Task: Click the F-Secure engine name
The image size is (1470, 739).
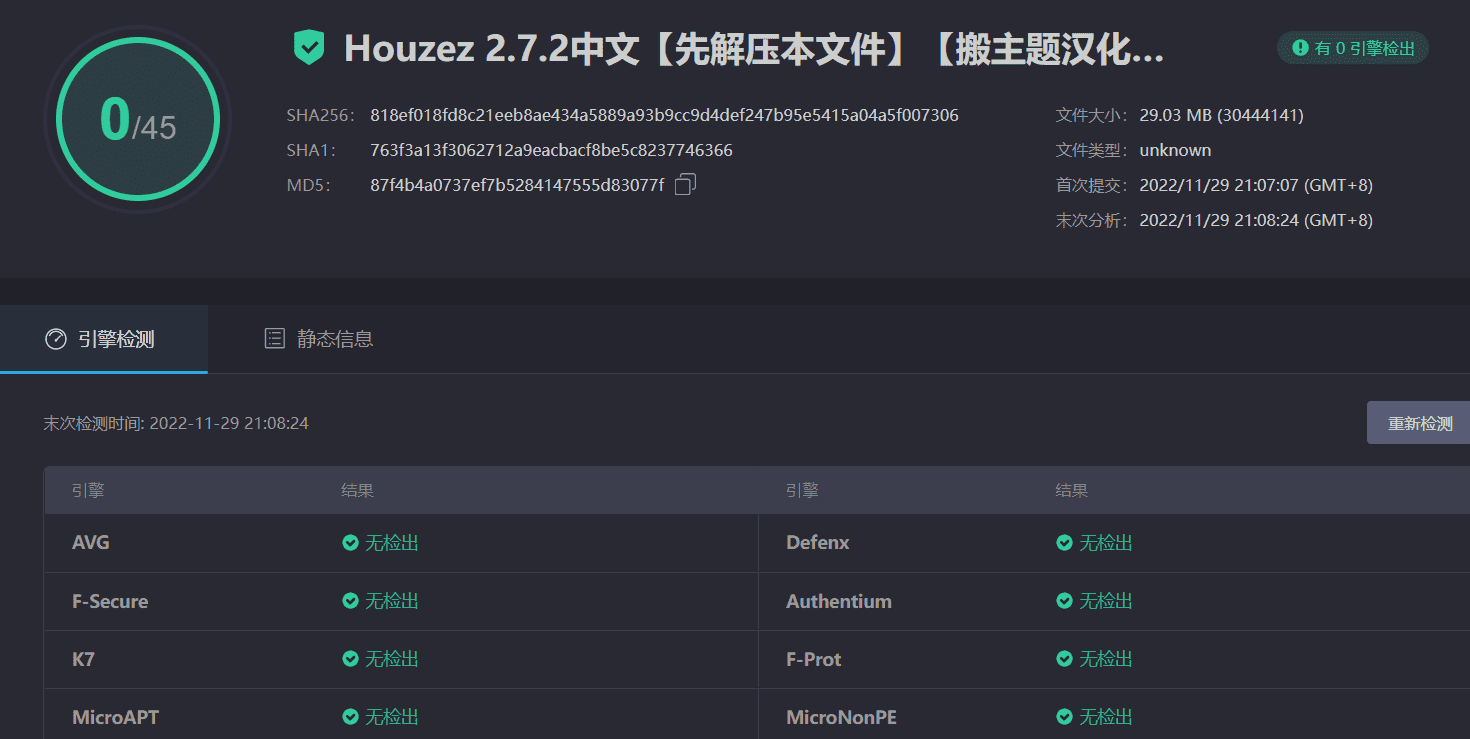Action: (x=110, y=601)
